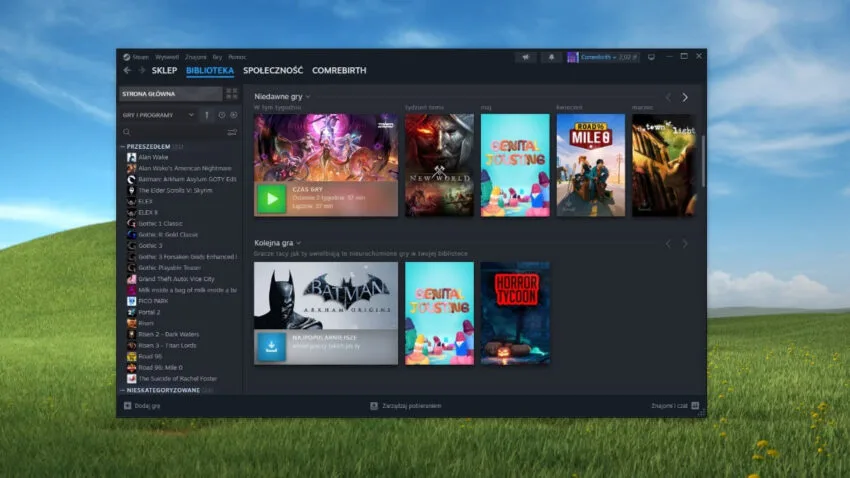Image resolution: width=850 pixels, height=478 pixels.
Task: Toggle the ready-to-play filter icon
Action: pos(234,115)
